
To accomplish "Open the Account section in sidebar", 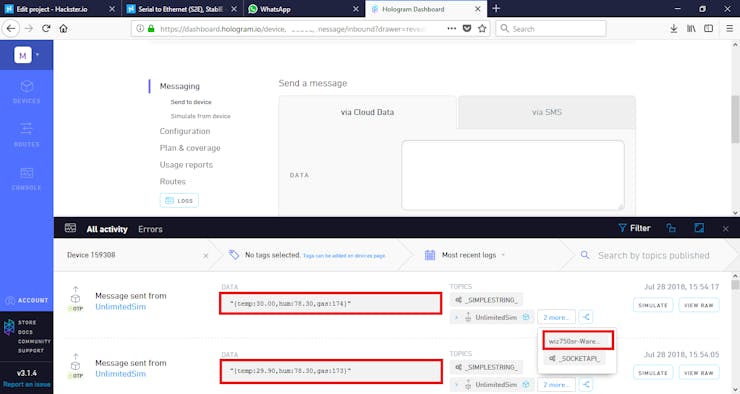I will pos(27,300).
